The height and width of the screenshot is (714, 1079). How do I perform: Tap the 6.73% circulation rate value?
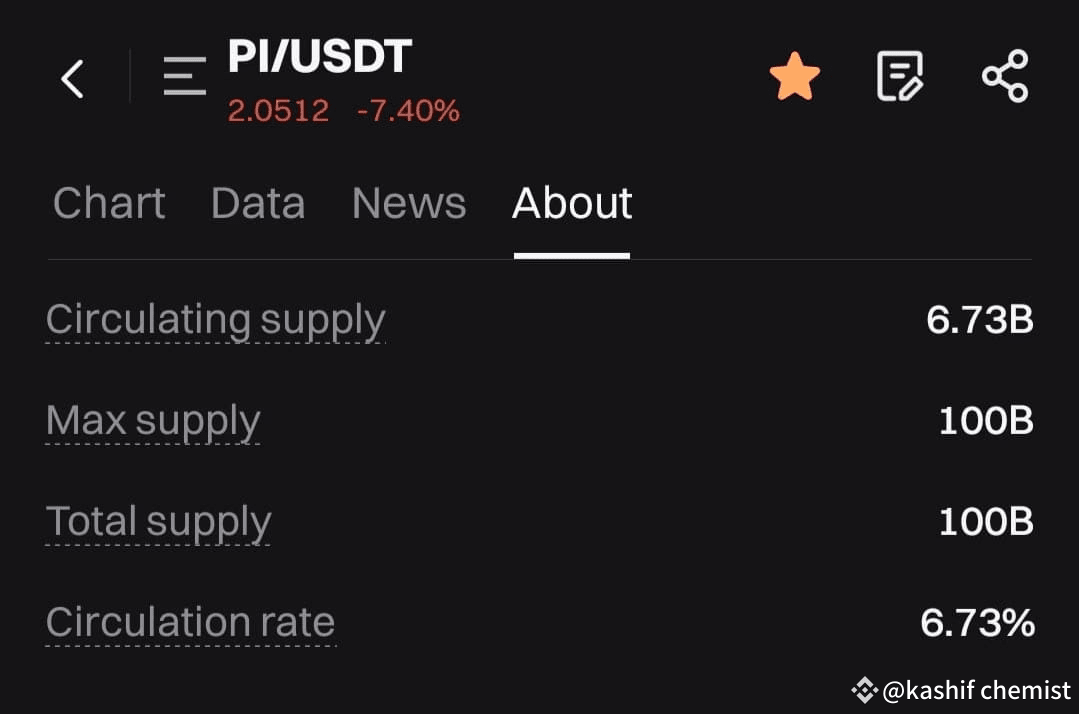tap(977, 623)
